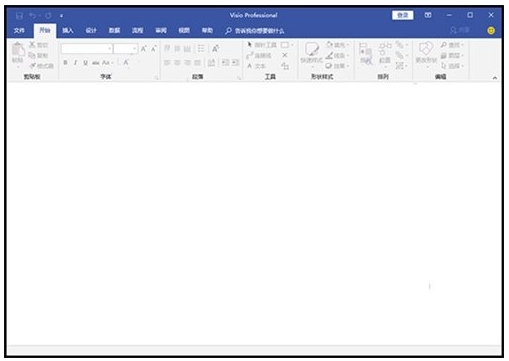The width and height of the screenshot is (509, 361).
Task: Click the Rotate Text icon
Action: point(216,49)
